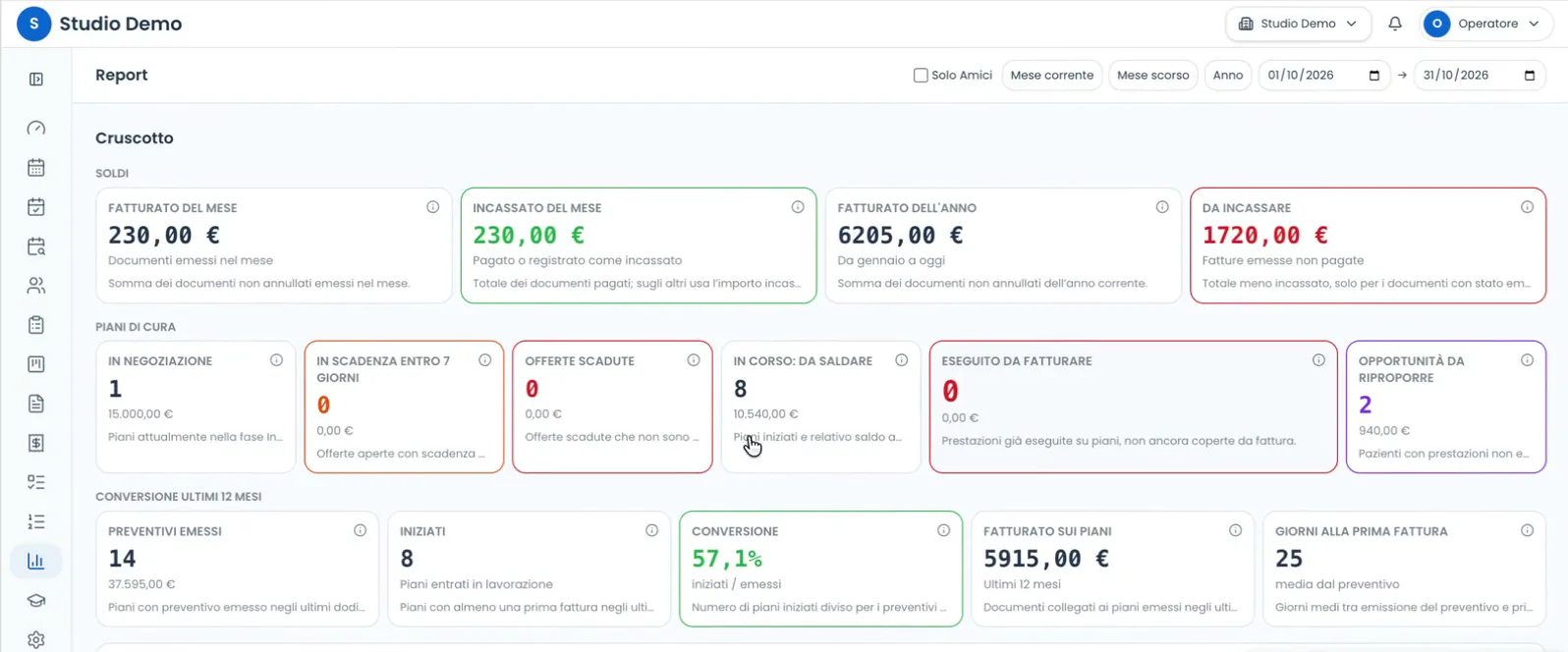Click info icon on Fatturato dell'anno card
The height and width of the screenshot is (652, 1568).
[1162, 207]
